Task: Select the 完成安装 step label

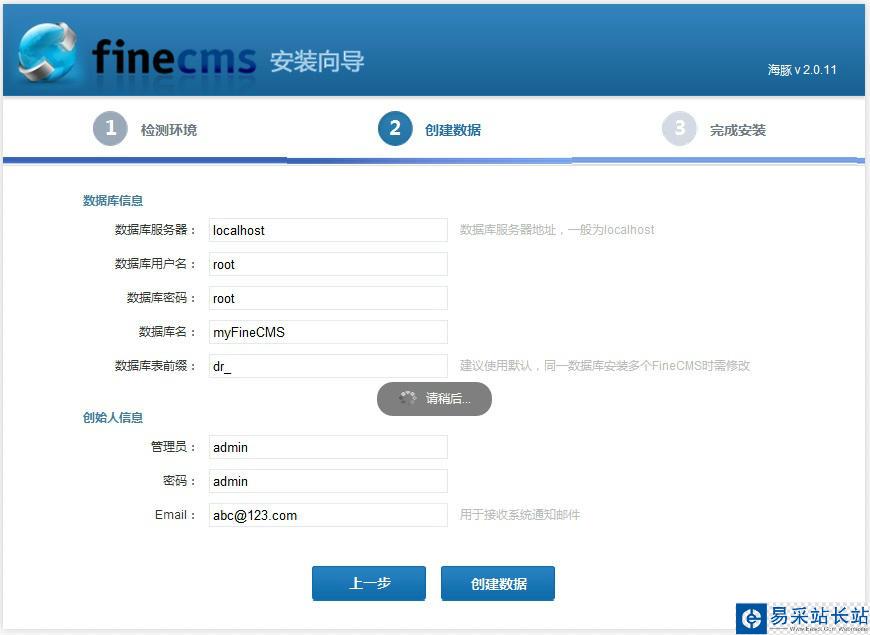Action: coord(738,130)
